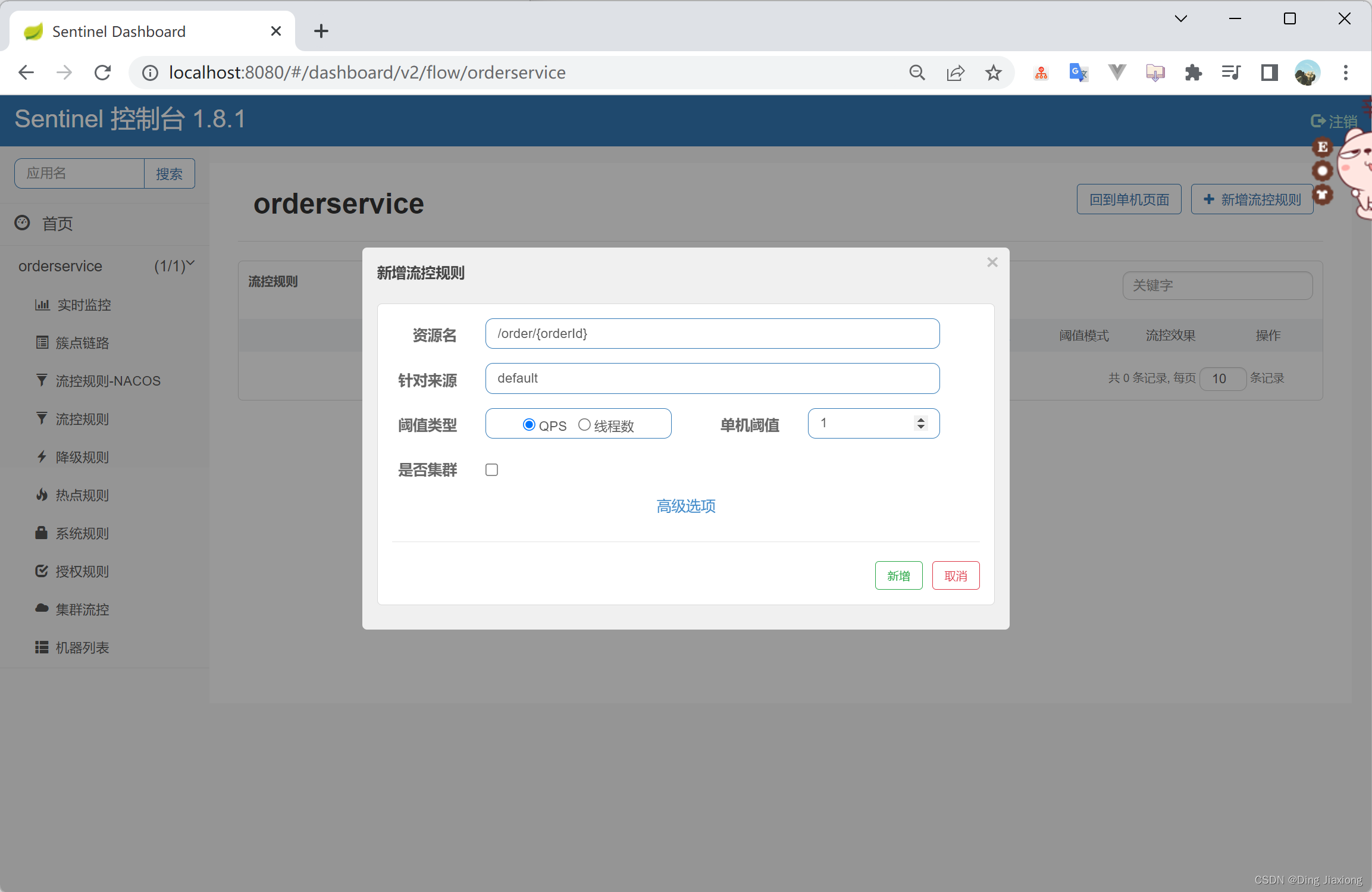Close the 新增流控规则 dialog with X

point(992,262)
